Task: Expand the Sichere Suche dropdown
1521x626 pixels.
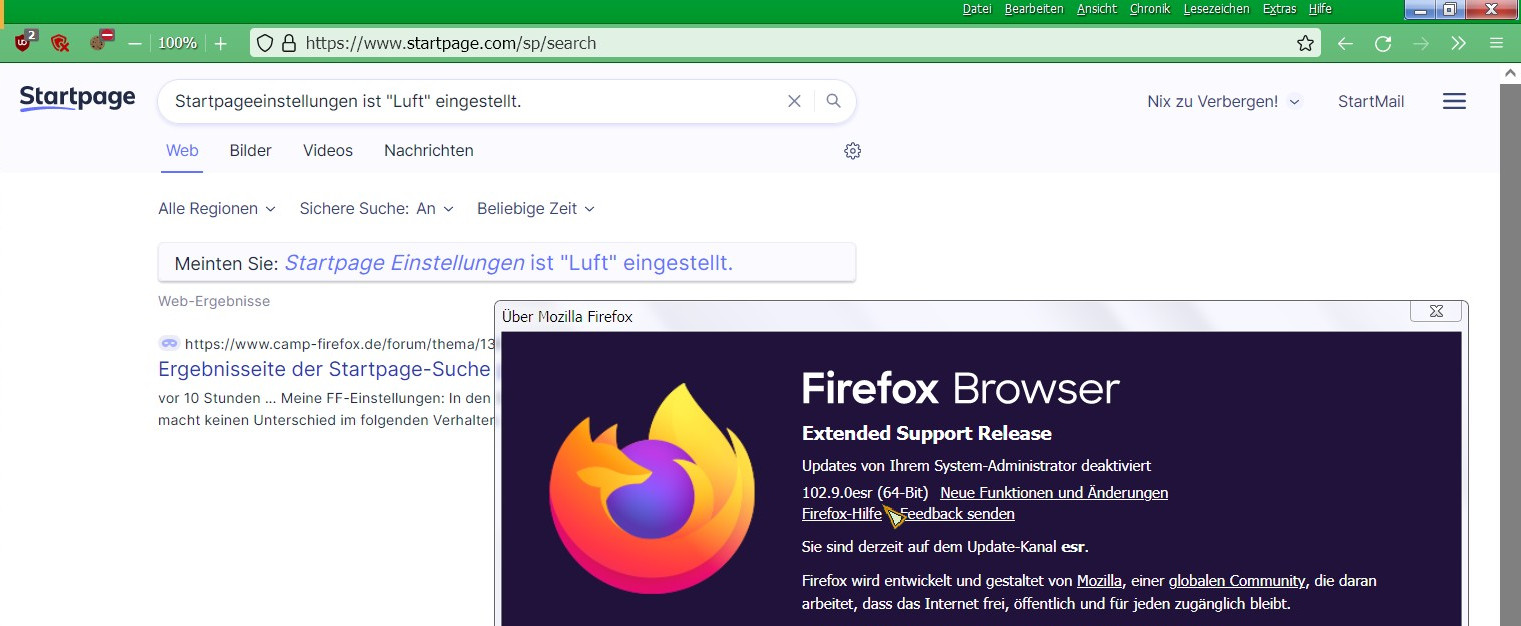Action: click(x=376, y=209)
